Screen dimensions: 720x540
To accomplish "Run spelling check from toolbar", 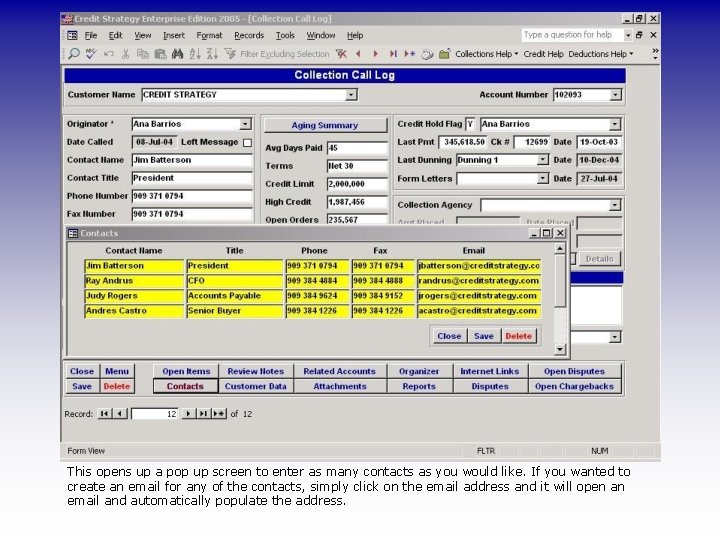I will point(91,54).
